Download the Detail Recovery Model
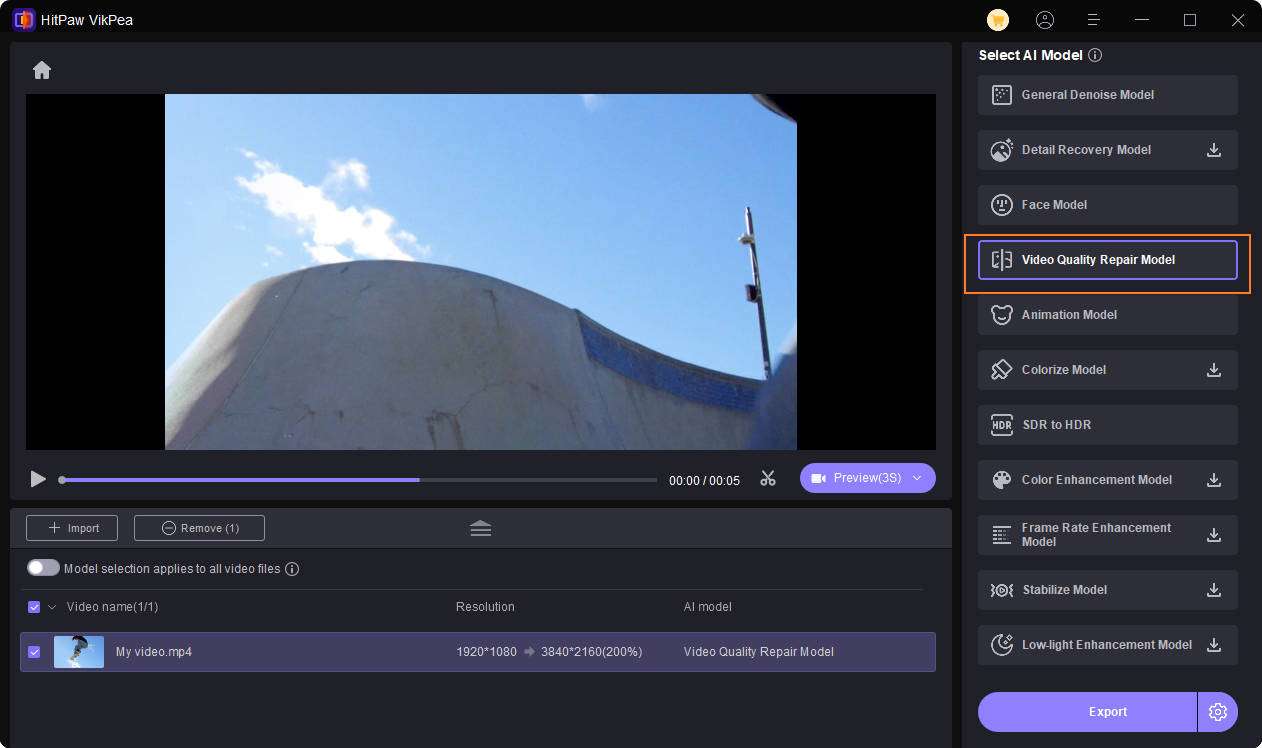This screenshot has height=748, width=1262. pyautogui.click(x=1214, y=150)
